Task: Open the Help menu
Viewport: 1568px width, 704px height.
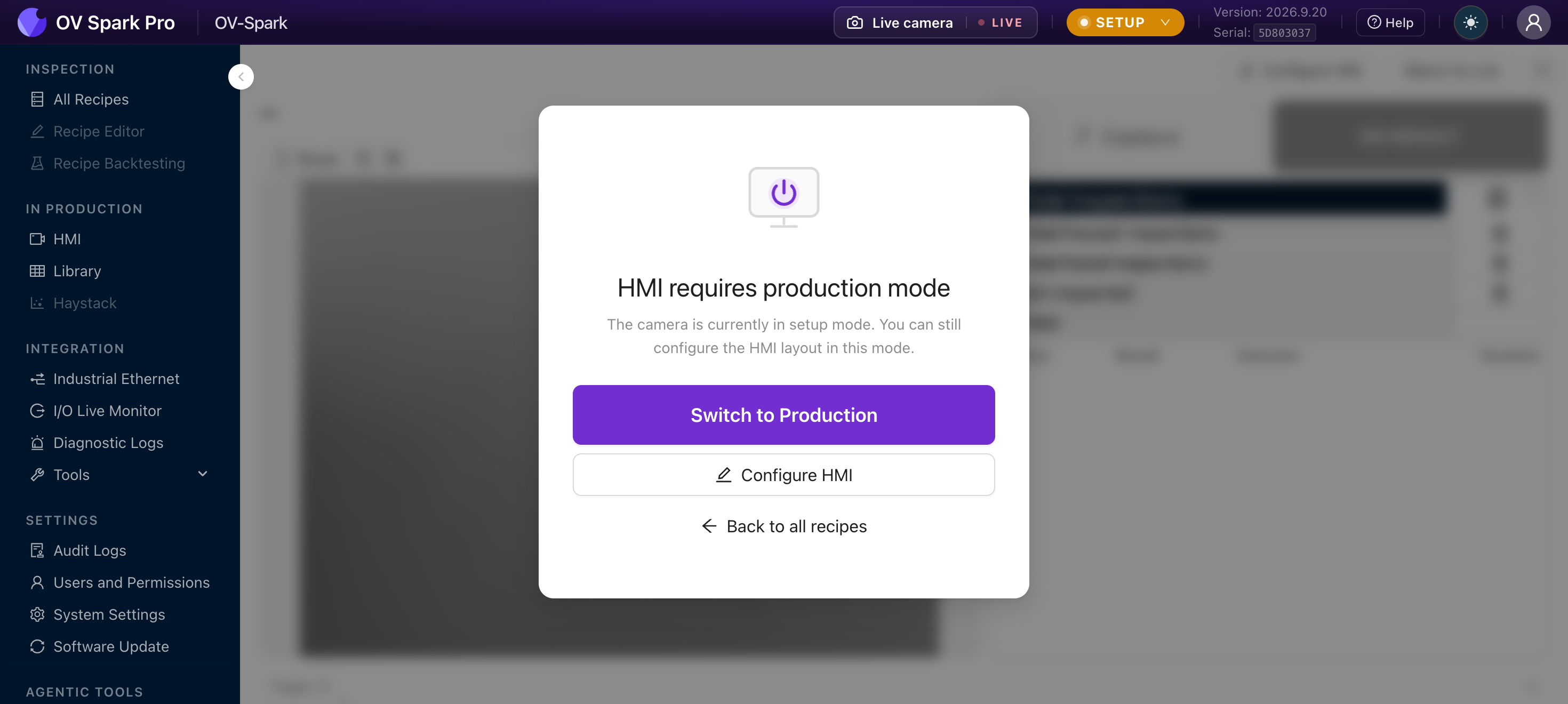Action: (1390, 22)
